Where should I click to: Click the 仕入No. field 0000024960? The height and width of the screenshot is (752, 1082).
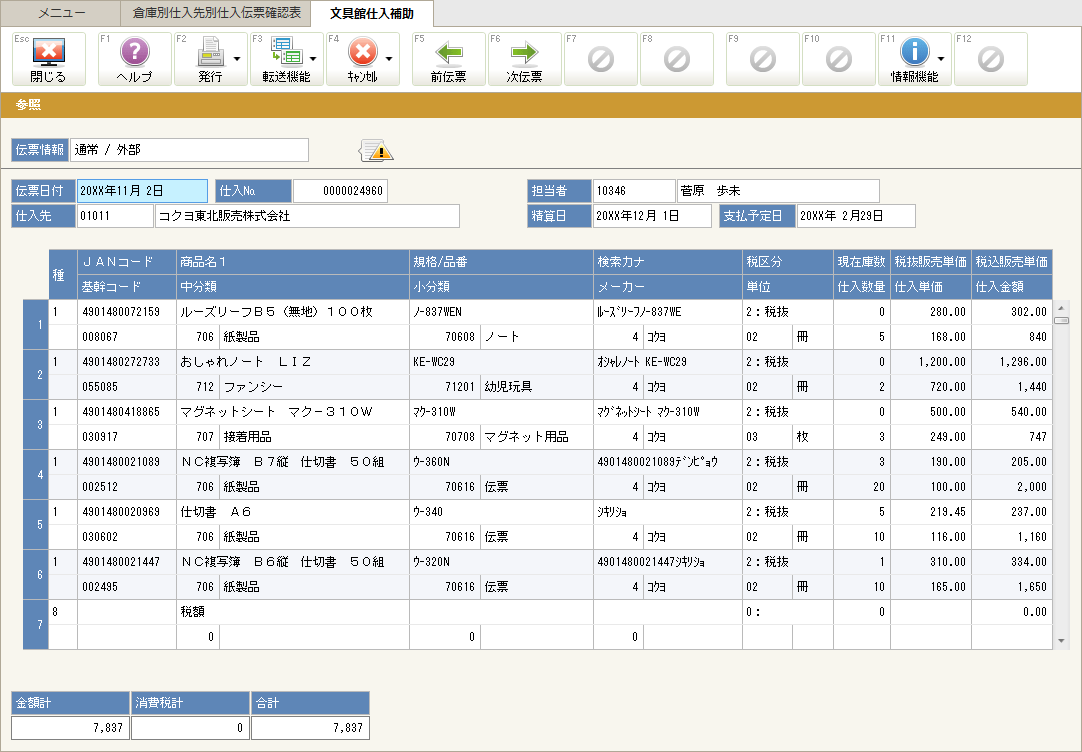[340, 191]
